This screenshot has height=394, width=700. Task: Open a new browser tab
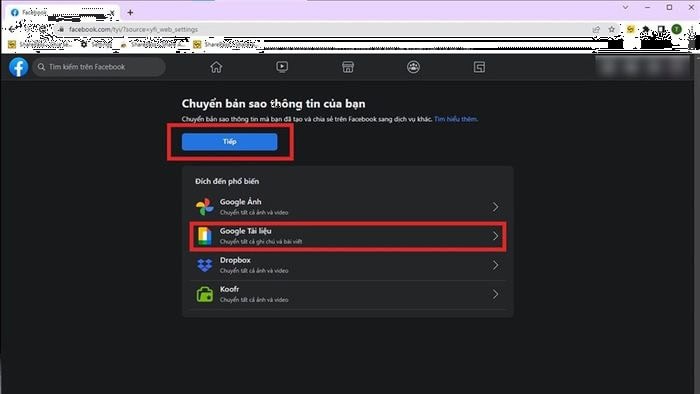[130, 12]
